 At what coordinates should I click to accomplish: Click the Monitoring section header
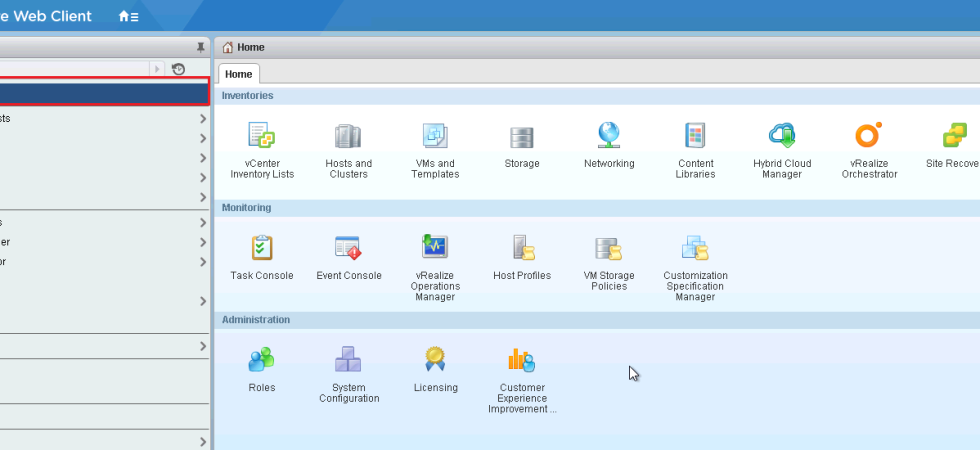(x=246, y=208)
